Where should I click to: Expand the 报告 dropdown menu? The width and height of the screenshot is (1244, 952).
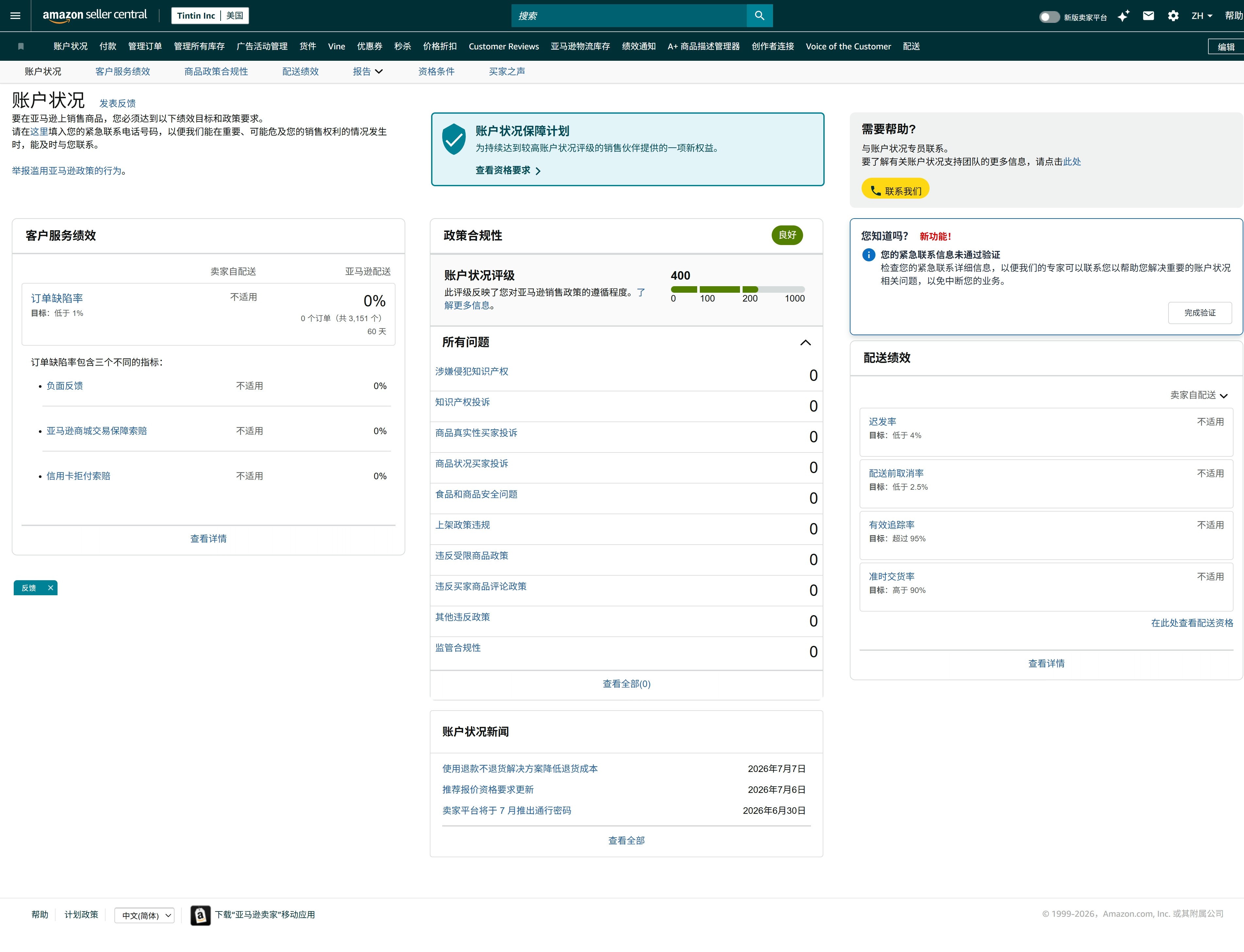click(368, 72)
